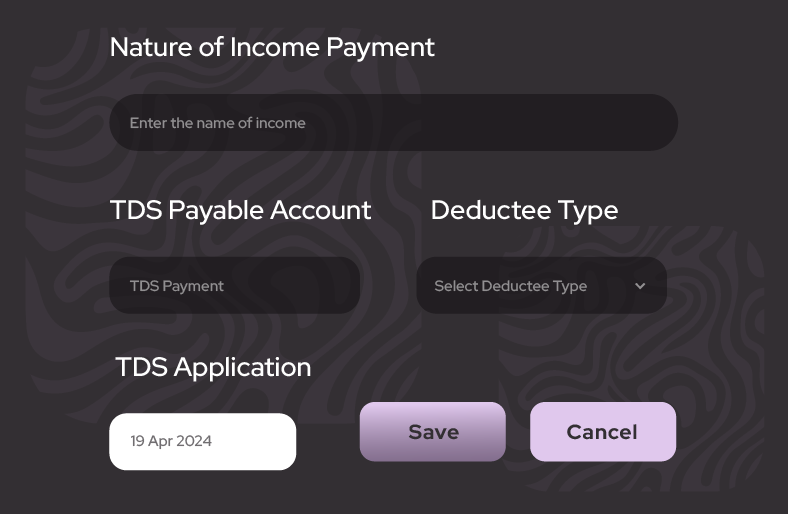Image resolution: width=788 pixels, height=514 pixels.
Task: Discard the form using Cancel
Action: click(x=602, y=432)
